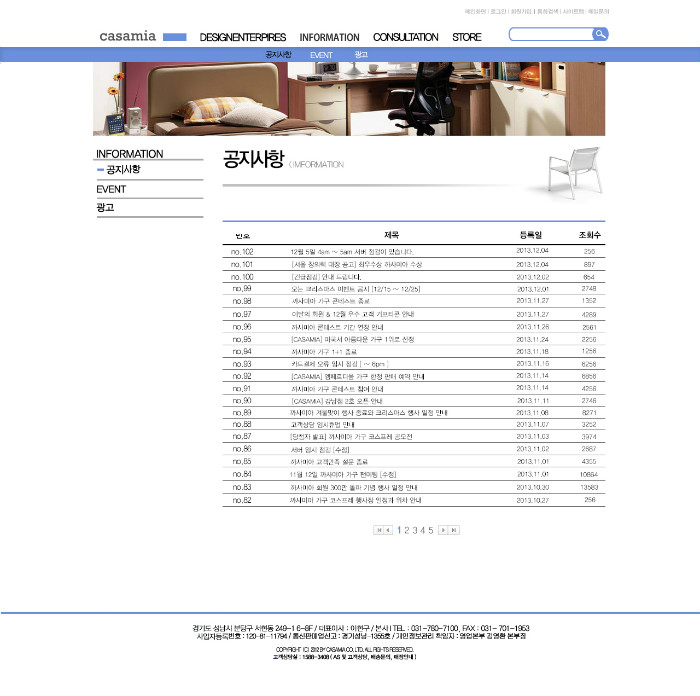This screenshot has width=700, height=696.
Task: Open notice no.93 title
Action: (x=340, y=364)
